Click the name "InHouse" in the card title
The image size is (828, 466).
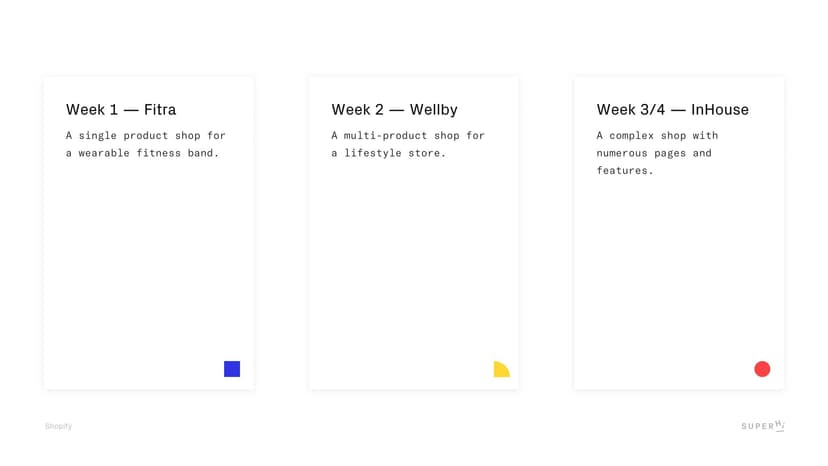(x=720, y=110)
